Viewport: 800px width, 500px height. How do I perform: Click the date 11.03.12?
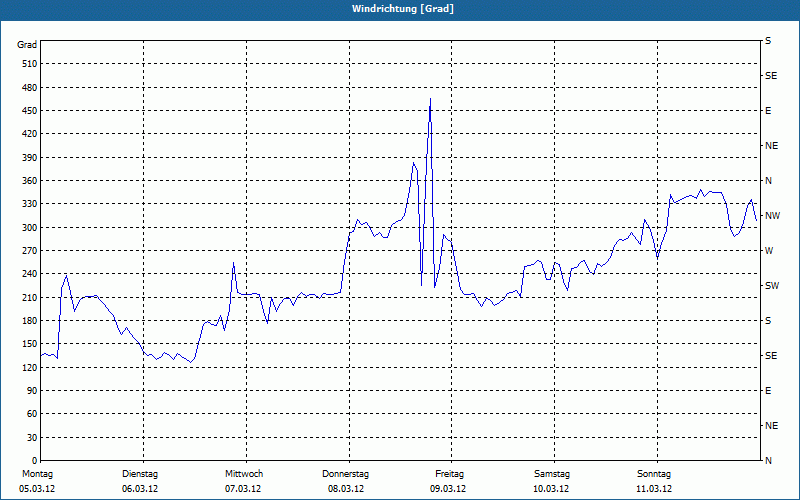654,489
